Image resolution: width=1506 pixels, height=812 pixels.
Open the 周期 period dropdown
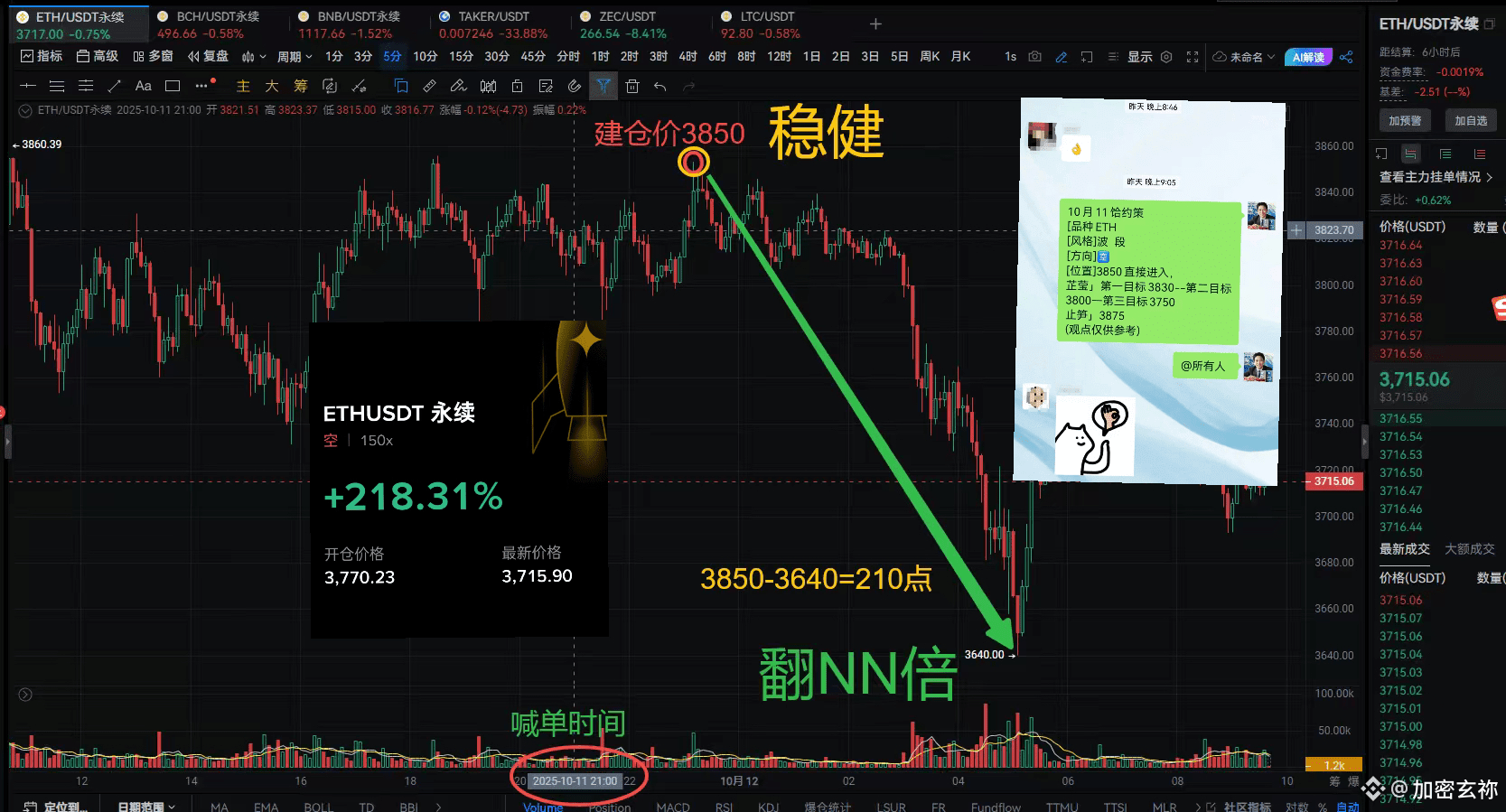pyautogui.click(x=295, y=56)
